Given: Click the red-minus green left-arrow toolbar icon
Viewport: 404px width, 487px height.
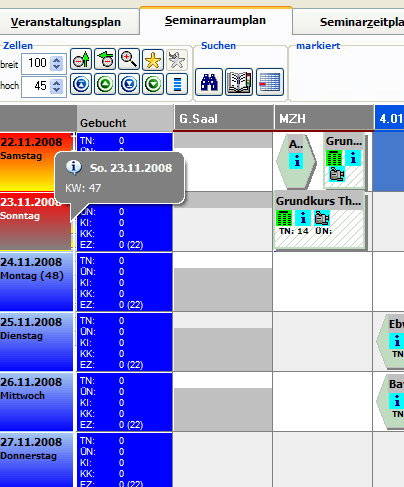Looking at the screenshot, I should tap(105, 60).
